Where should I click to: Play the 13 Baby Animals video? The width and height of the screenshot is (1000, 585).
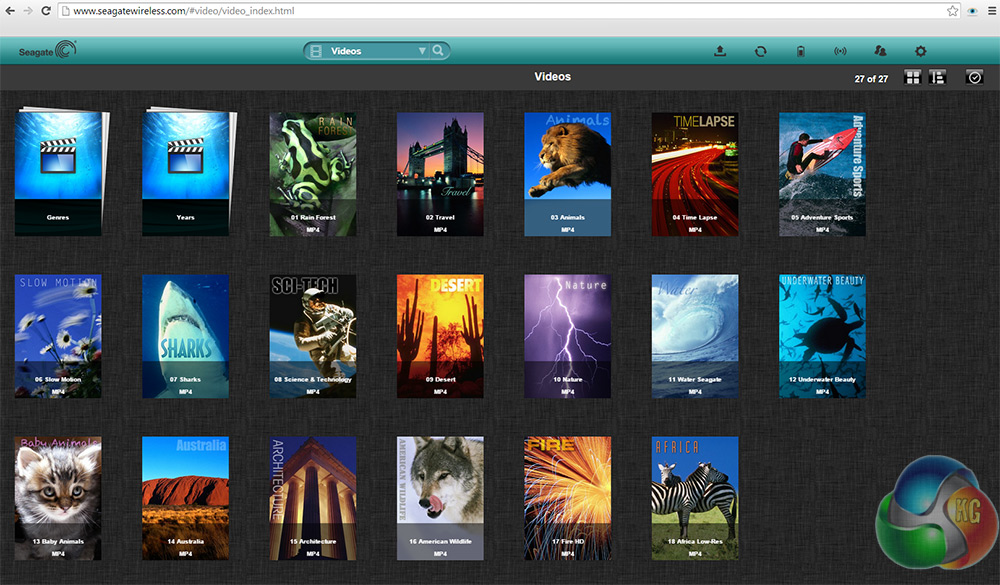58,497
